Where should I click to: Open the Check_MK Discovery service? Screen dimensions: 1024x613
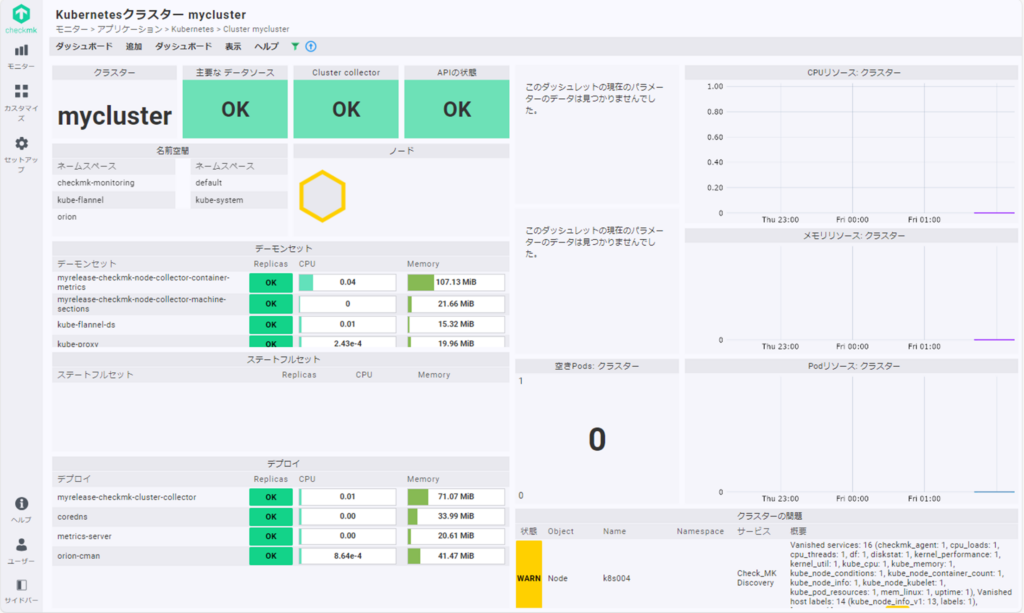[x=756, y=578]
